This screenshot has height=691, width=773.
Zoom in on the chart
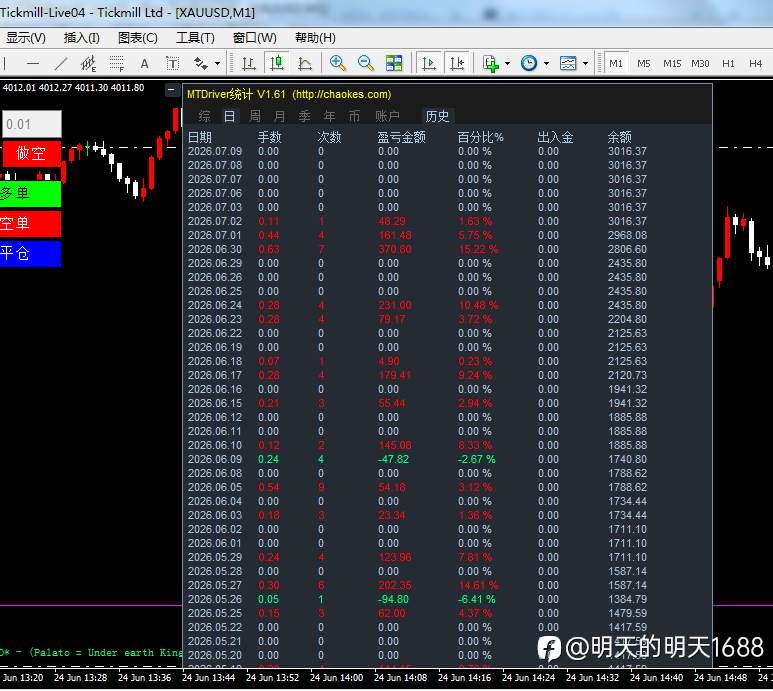pyautogui.click(x=338, y=64)
